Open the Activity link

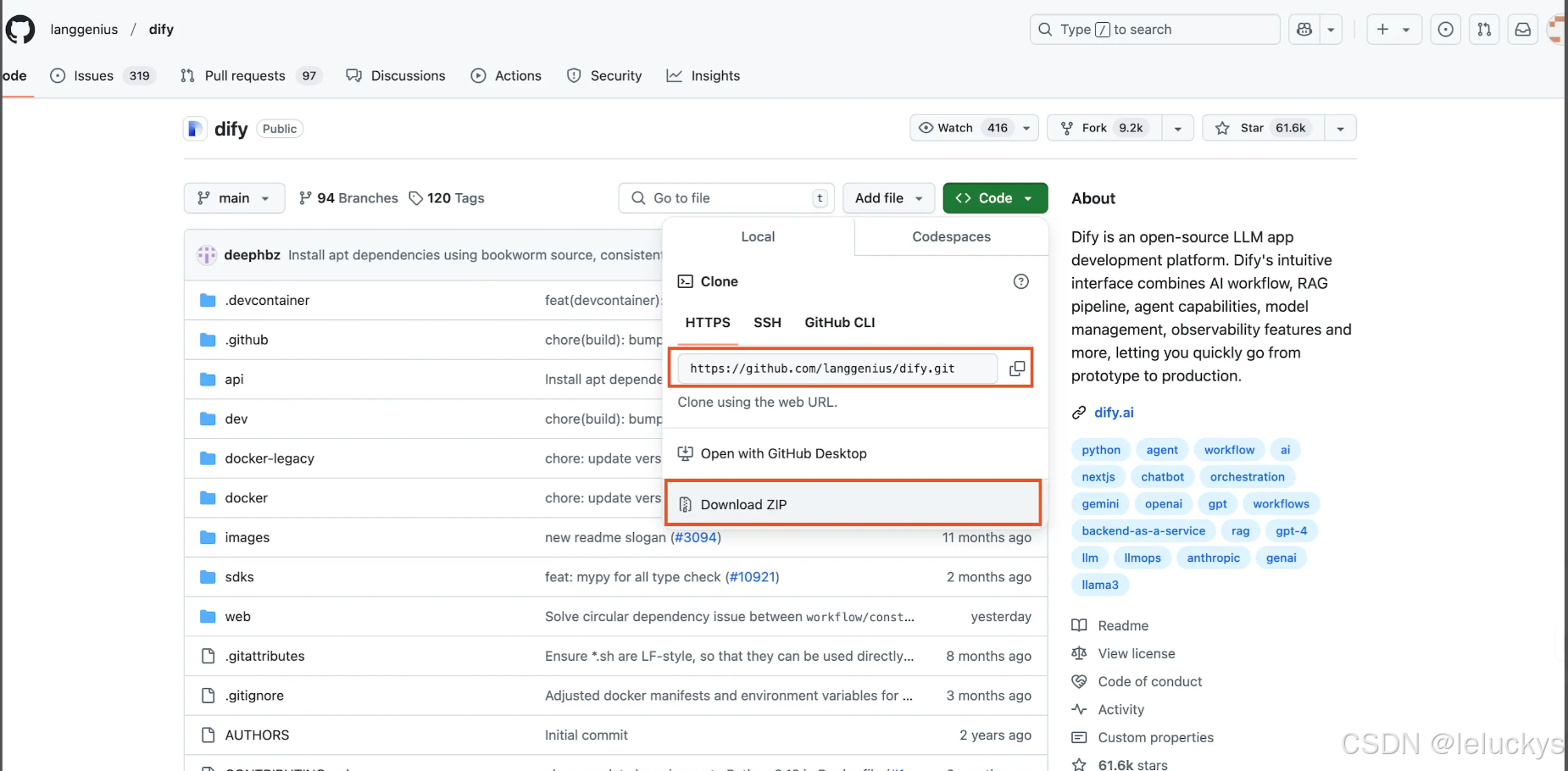[x=1108, y=709]
